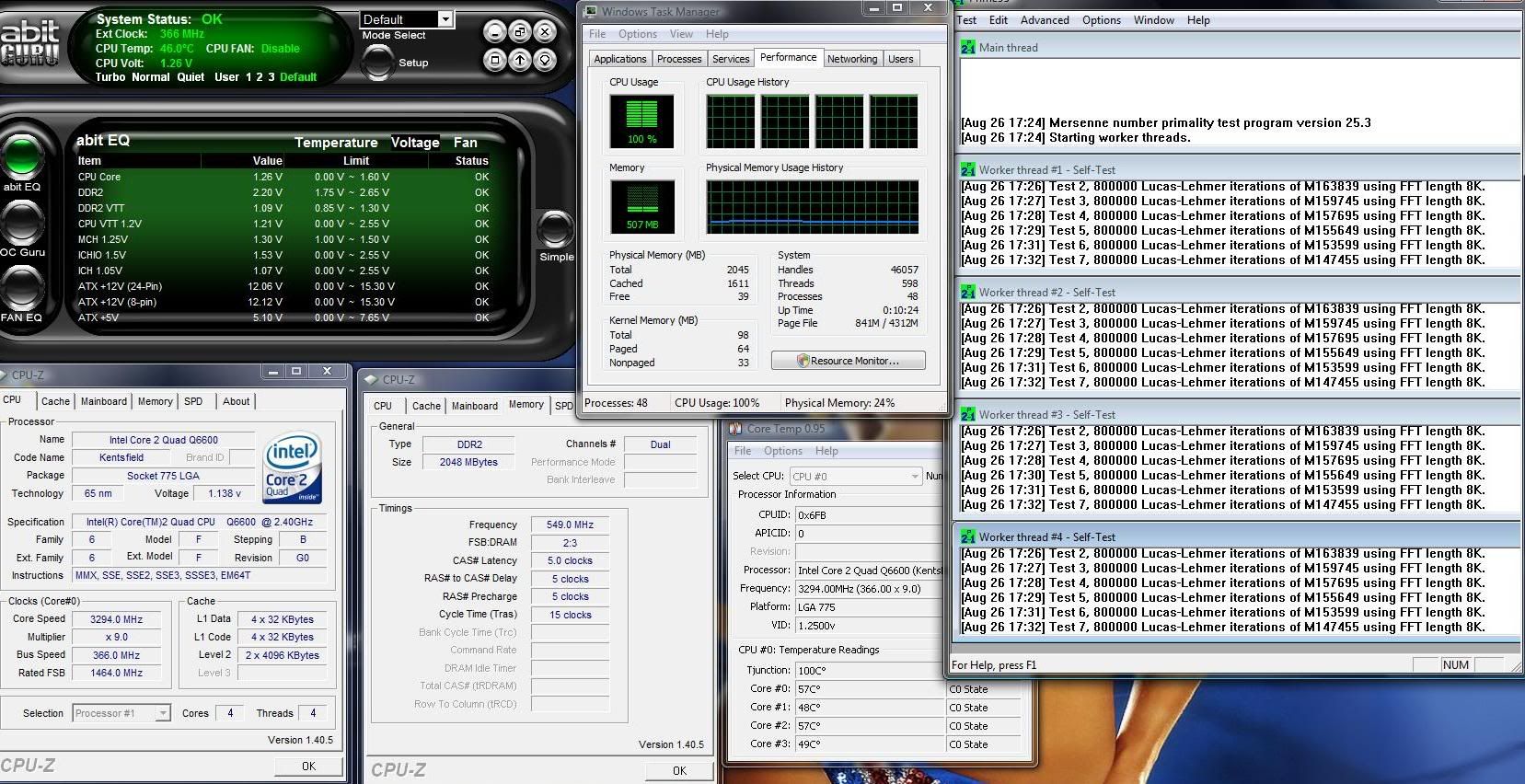Click the abit Guru up-arrow round button
Screen dimensions: 1525x784
click(x=520, y=61)
